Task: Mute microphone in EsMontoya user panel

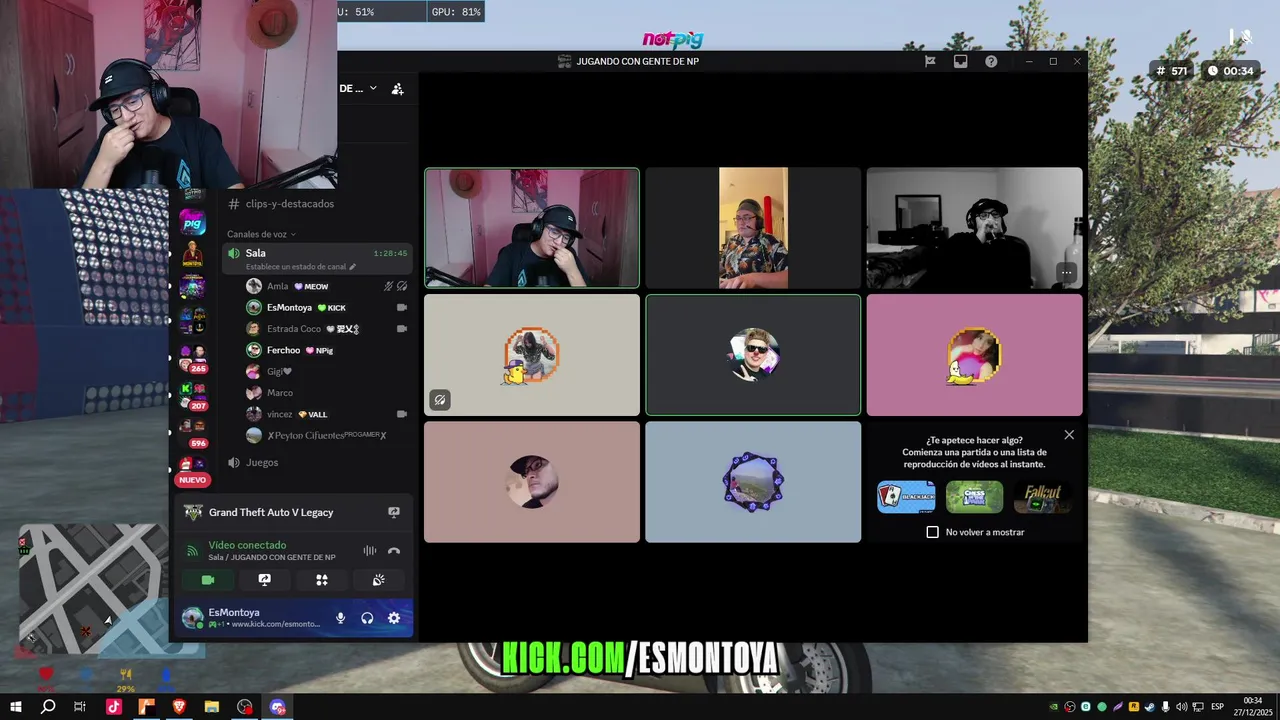Action: coord(341,618)
